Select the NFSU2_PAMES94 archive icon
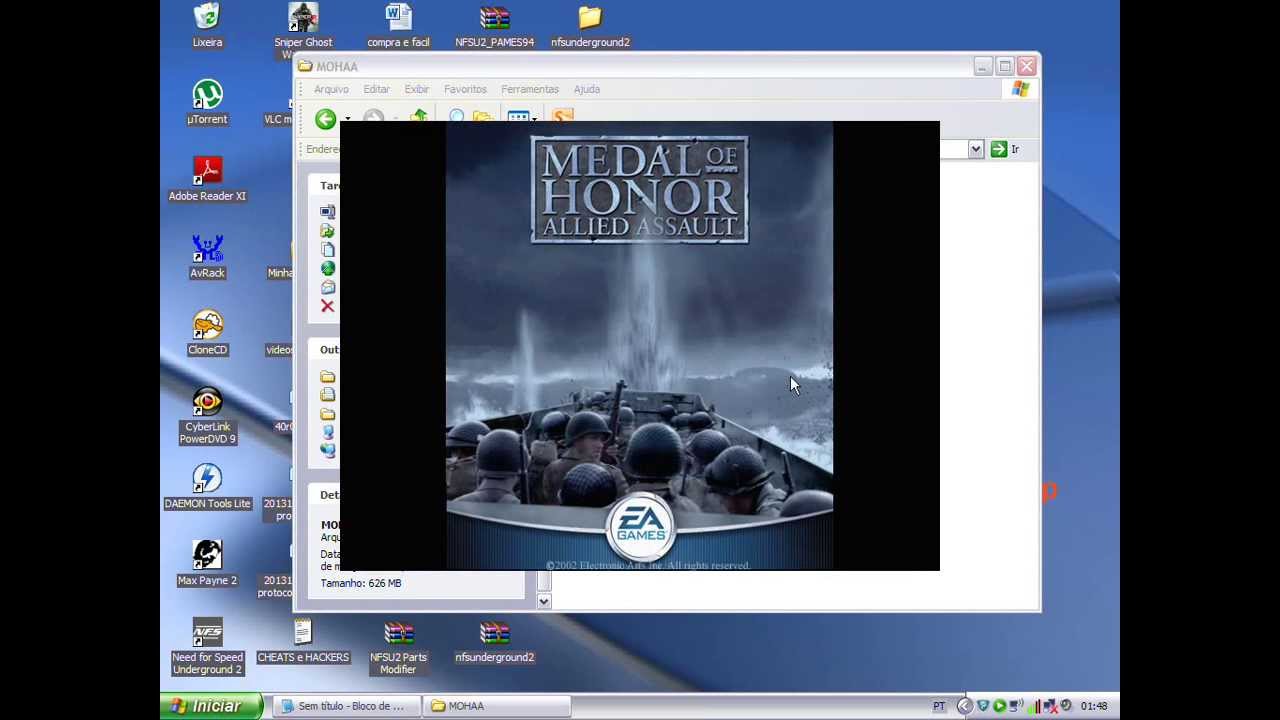Image resolution: width=1280 pixels, height=720 pixels. point(494,25)
